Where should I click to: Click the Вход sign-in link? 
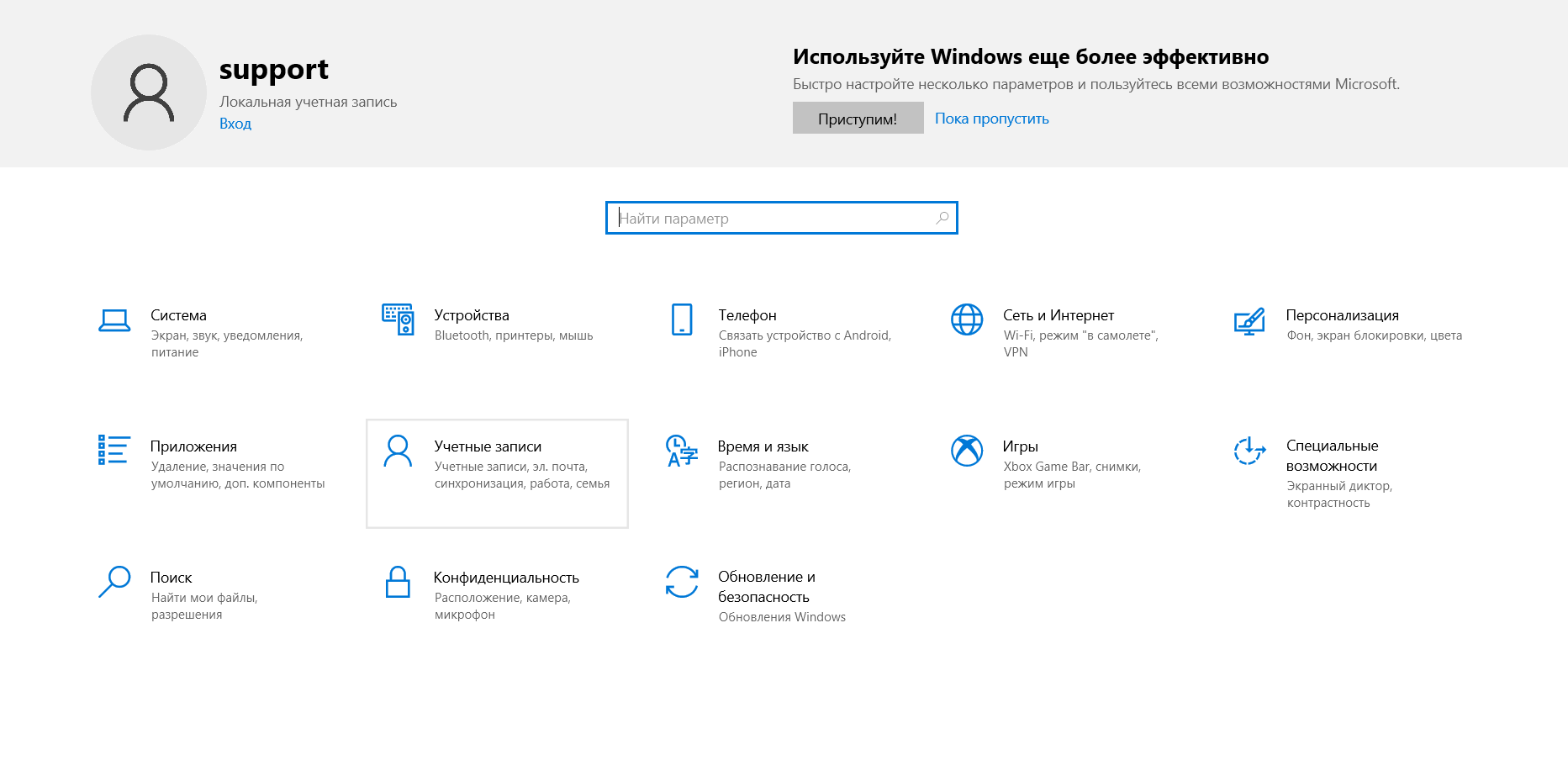click(x=235, y=124)
